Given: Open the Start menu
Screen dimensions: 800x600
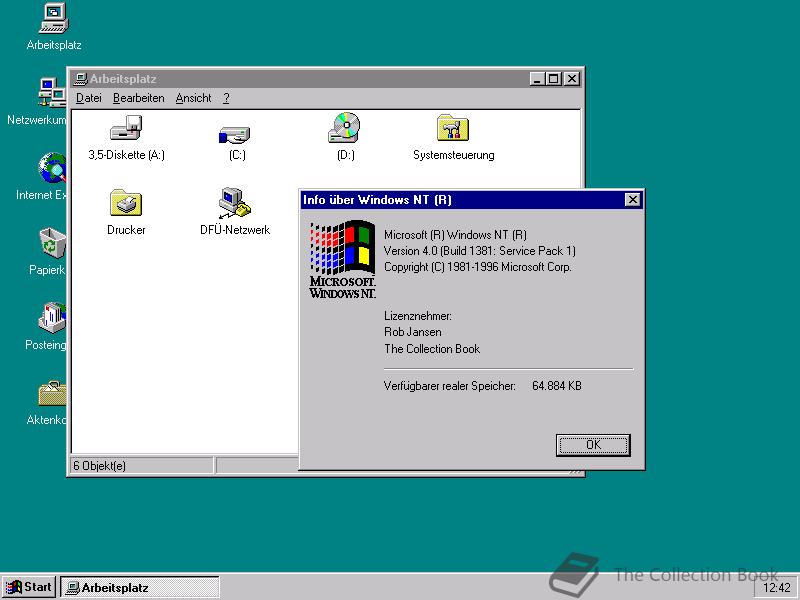Looking at the screenshot, I should coord(29,587).
